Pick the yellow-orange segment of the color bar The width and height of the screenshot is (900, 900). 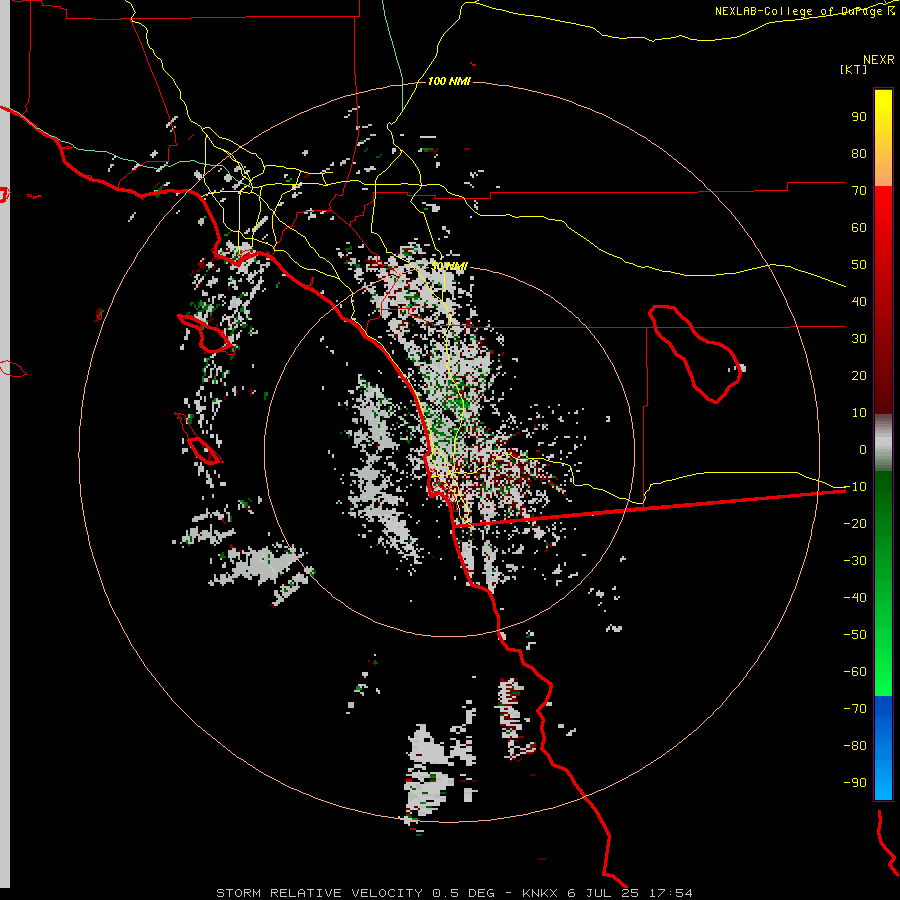883,138
